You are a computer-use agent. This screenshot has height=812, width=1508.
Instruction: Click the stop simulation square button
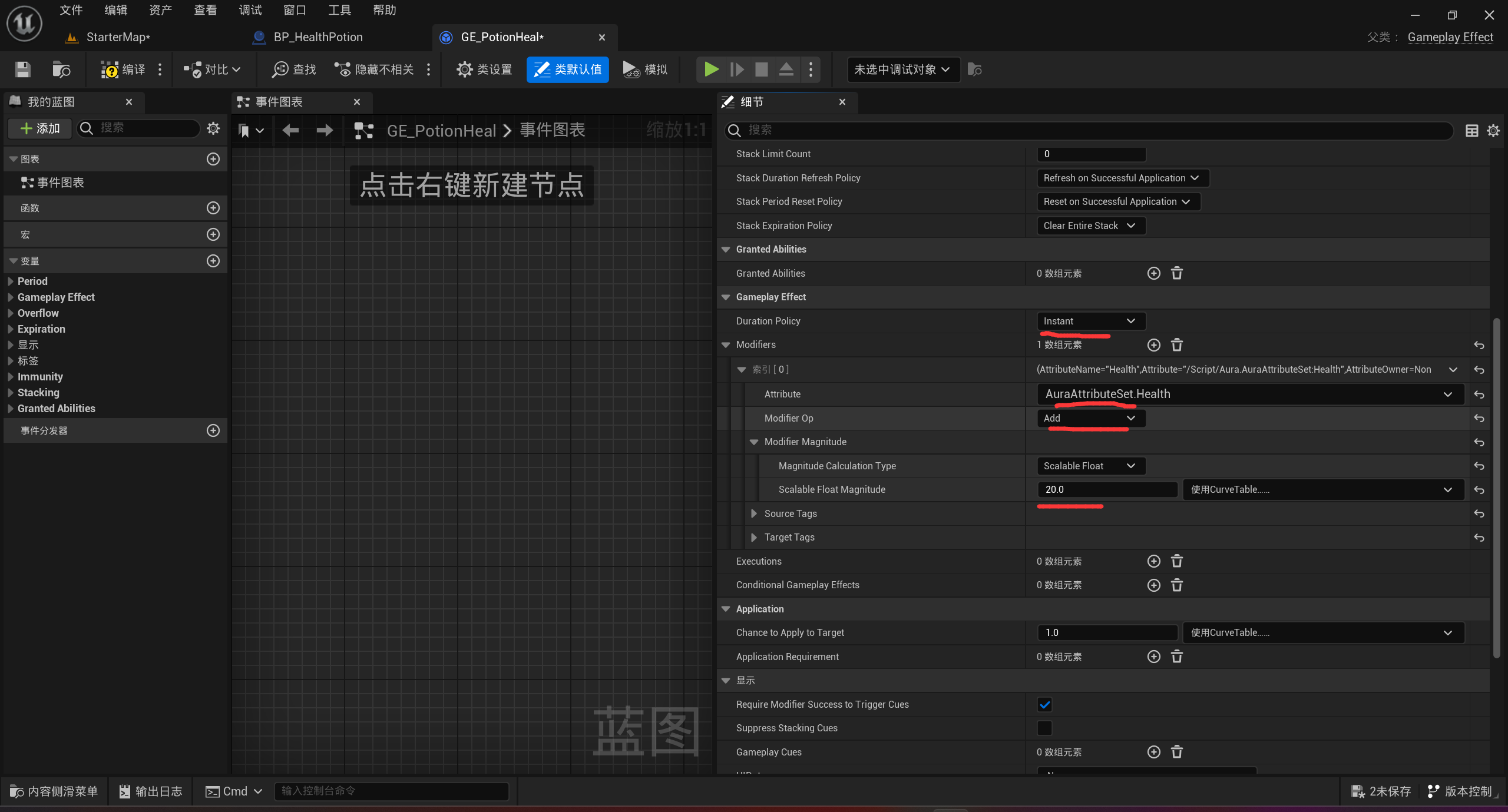click(761, 69)
